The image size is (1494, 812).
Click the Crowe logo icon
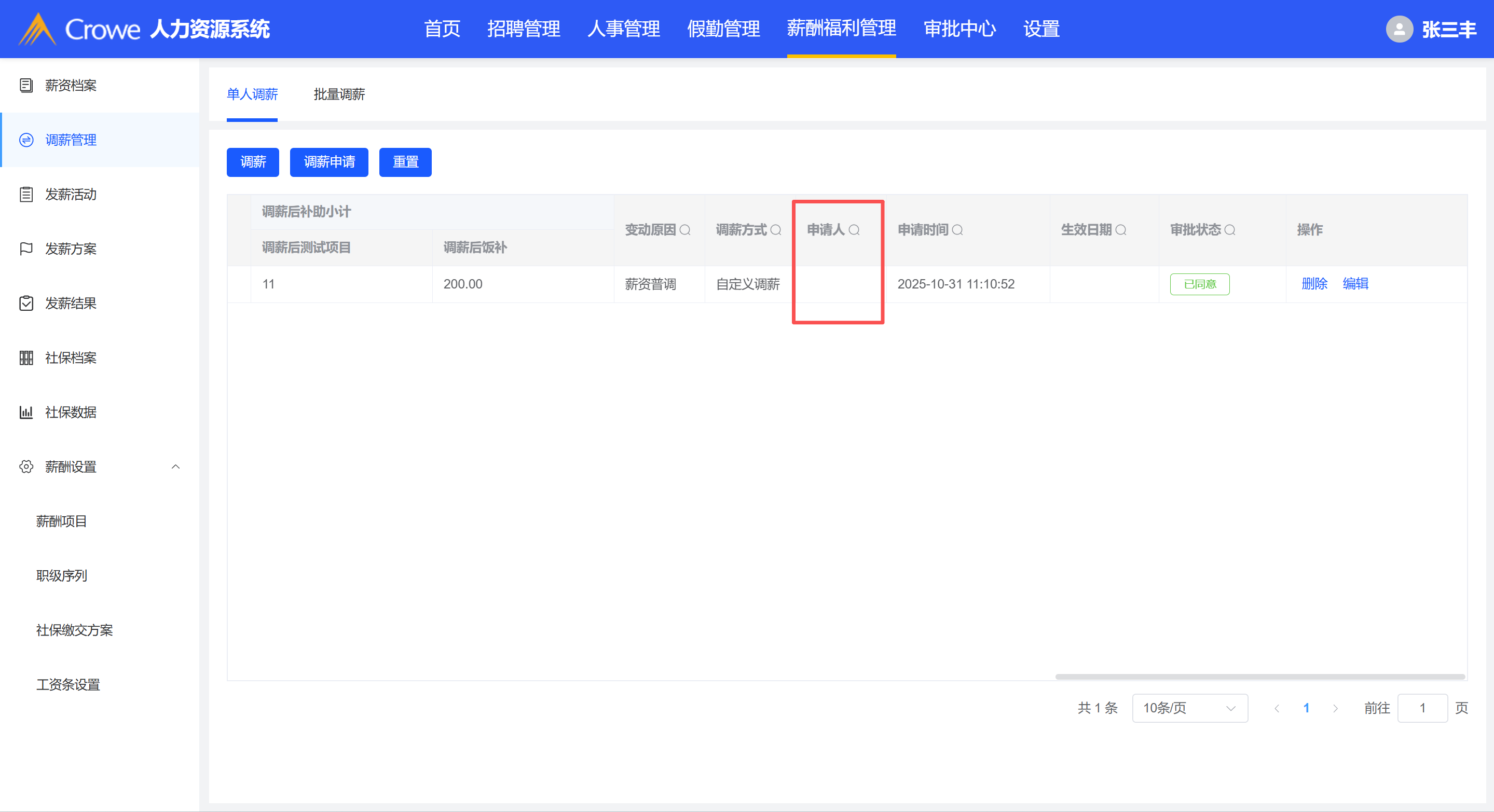(x=37, y=29)
